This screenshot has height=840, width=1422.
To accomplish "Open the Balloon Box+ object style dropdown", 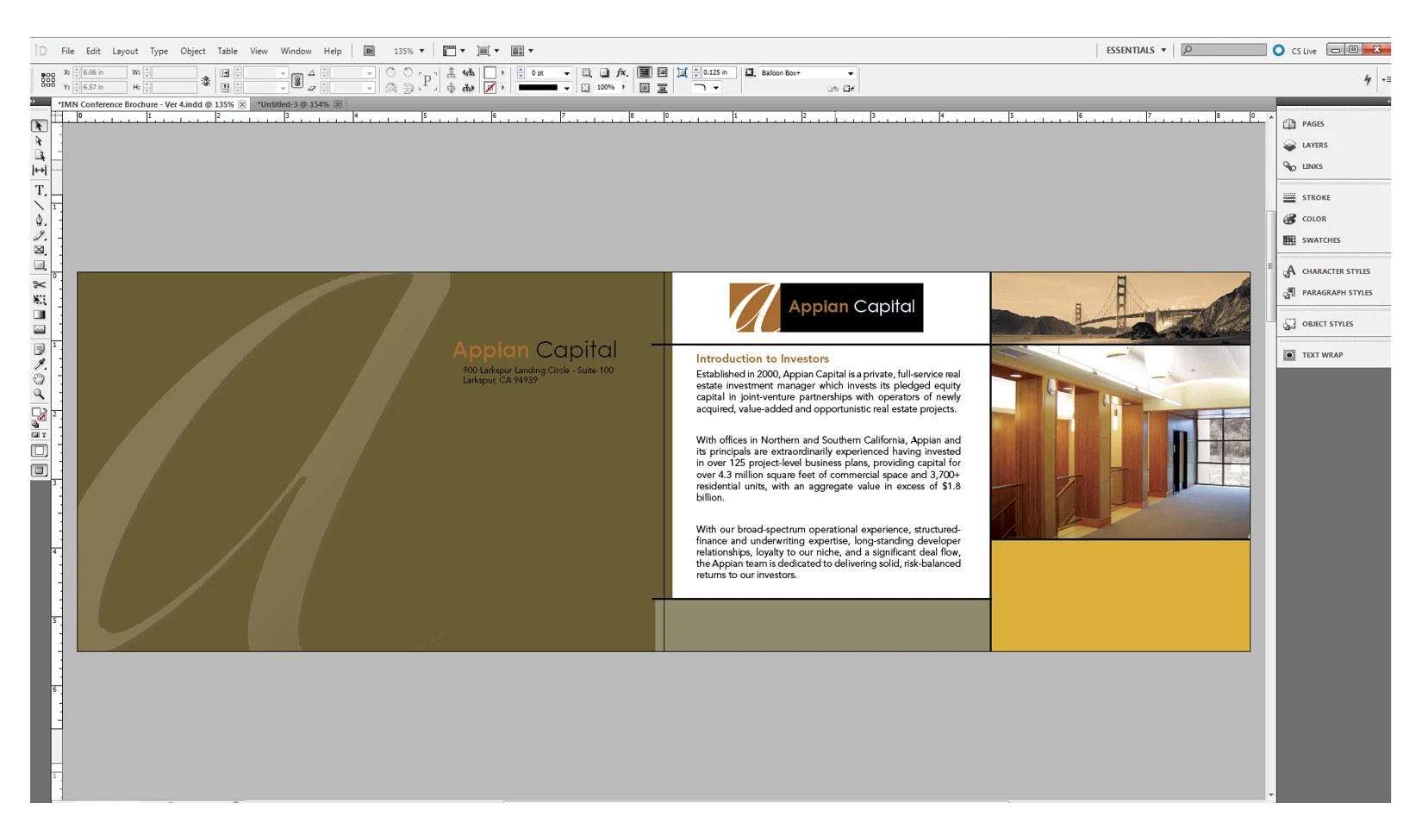I will click(850, 73).
